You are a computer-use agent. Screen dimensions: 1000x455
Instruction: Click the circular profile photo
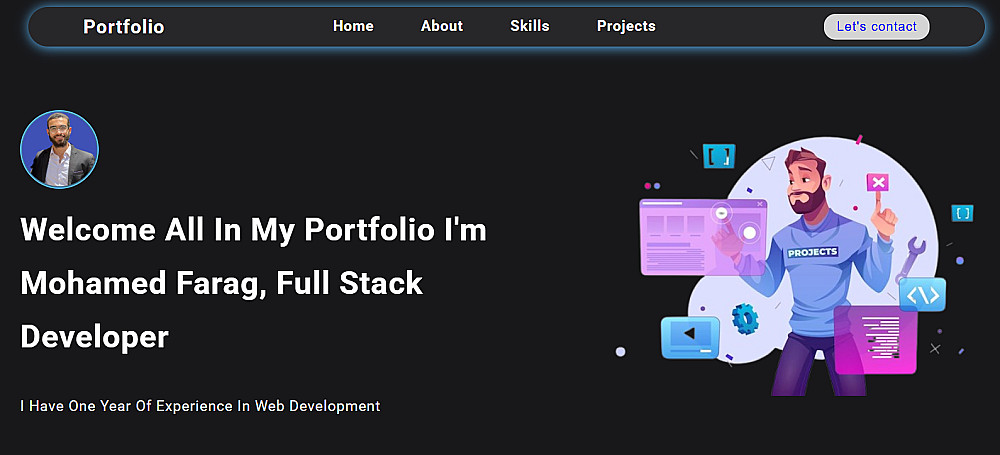(x=59, y=149)
